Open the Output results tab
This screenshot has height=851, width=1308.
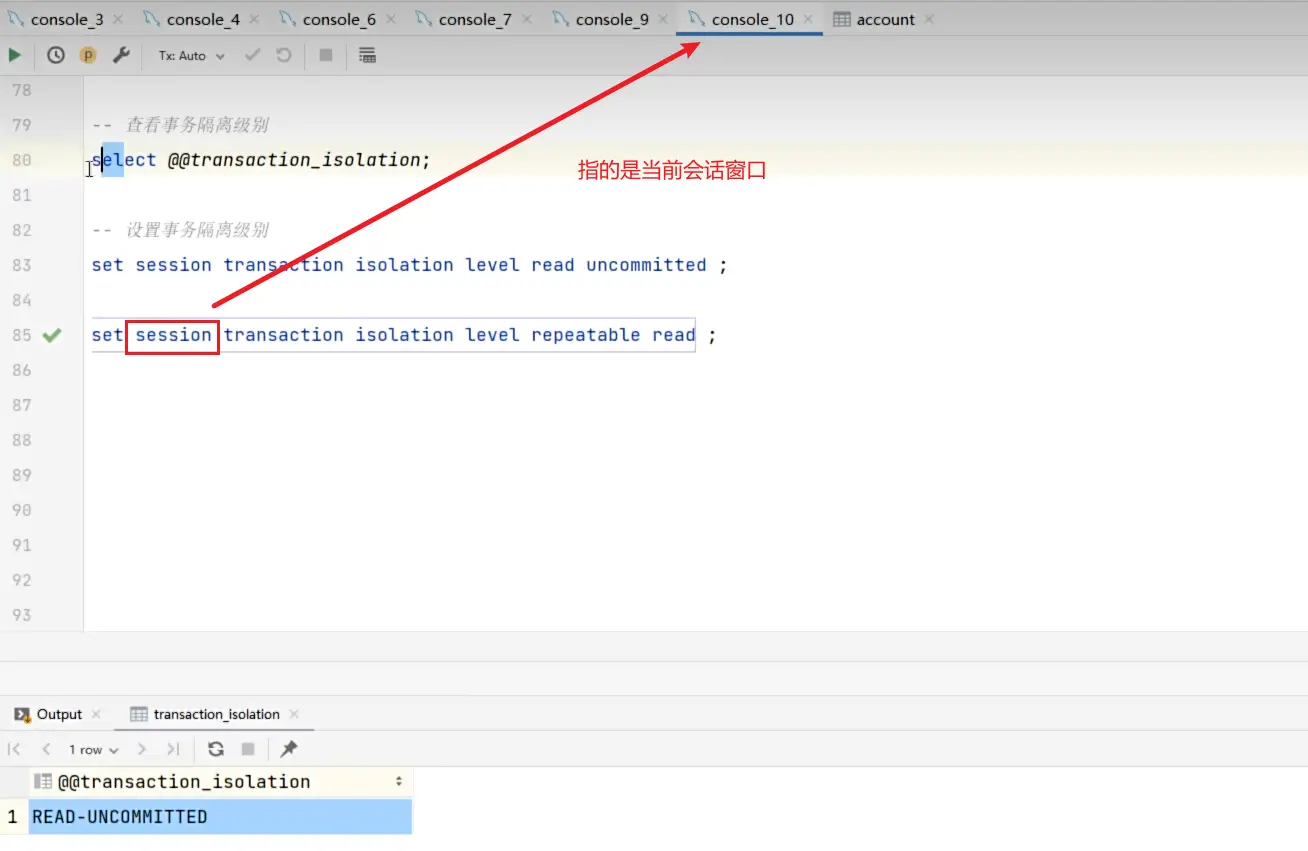click(58, 714)
